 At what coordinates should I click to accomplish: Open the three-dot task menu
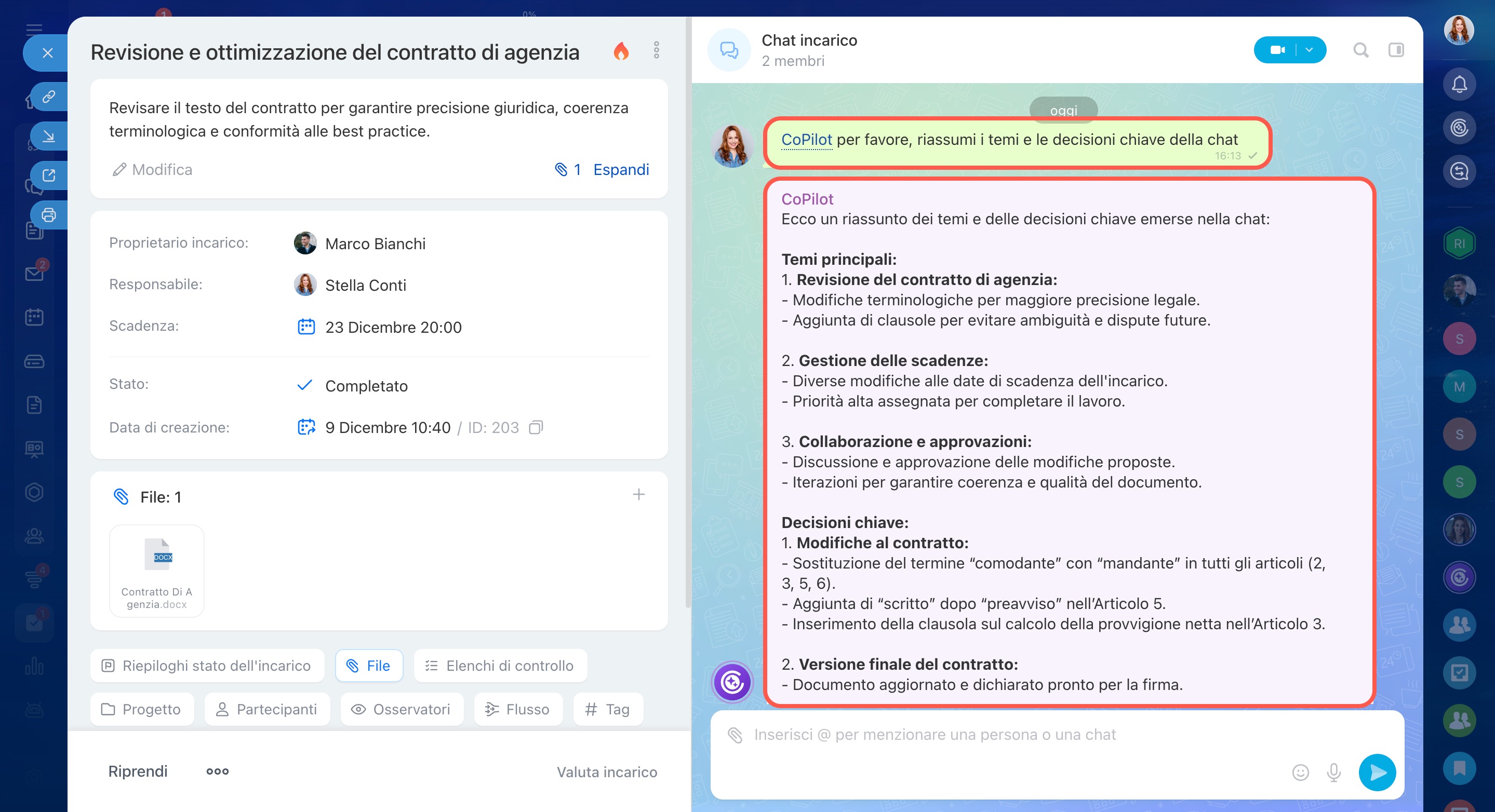coord(657,50)
